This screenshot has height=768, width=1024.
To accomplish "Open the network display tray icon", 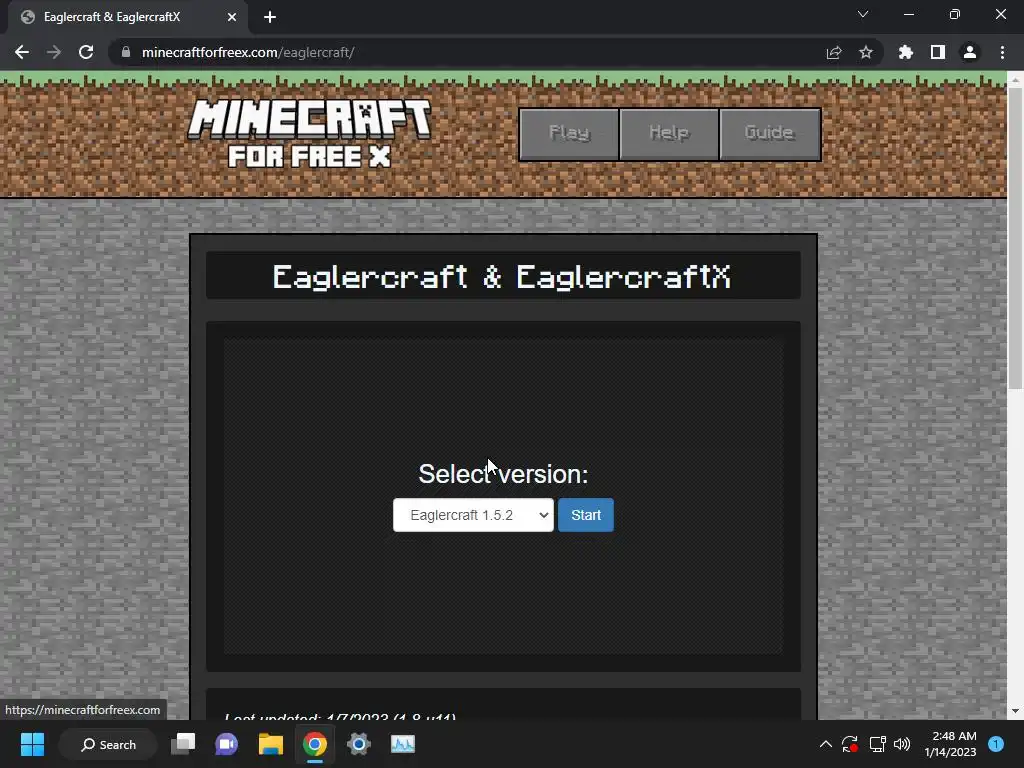I will [x=877, y=744].
